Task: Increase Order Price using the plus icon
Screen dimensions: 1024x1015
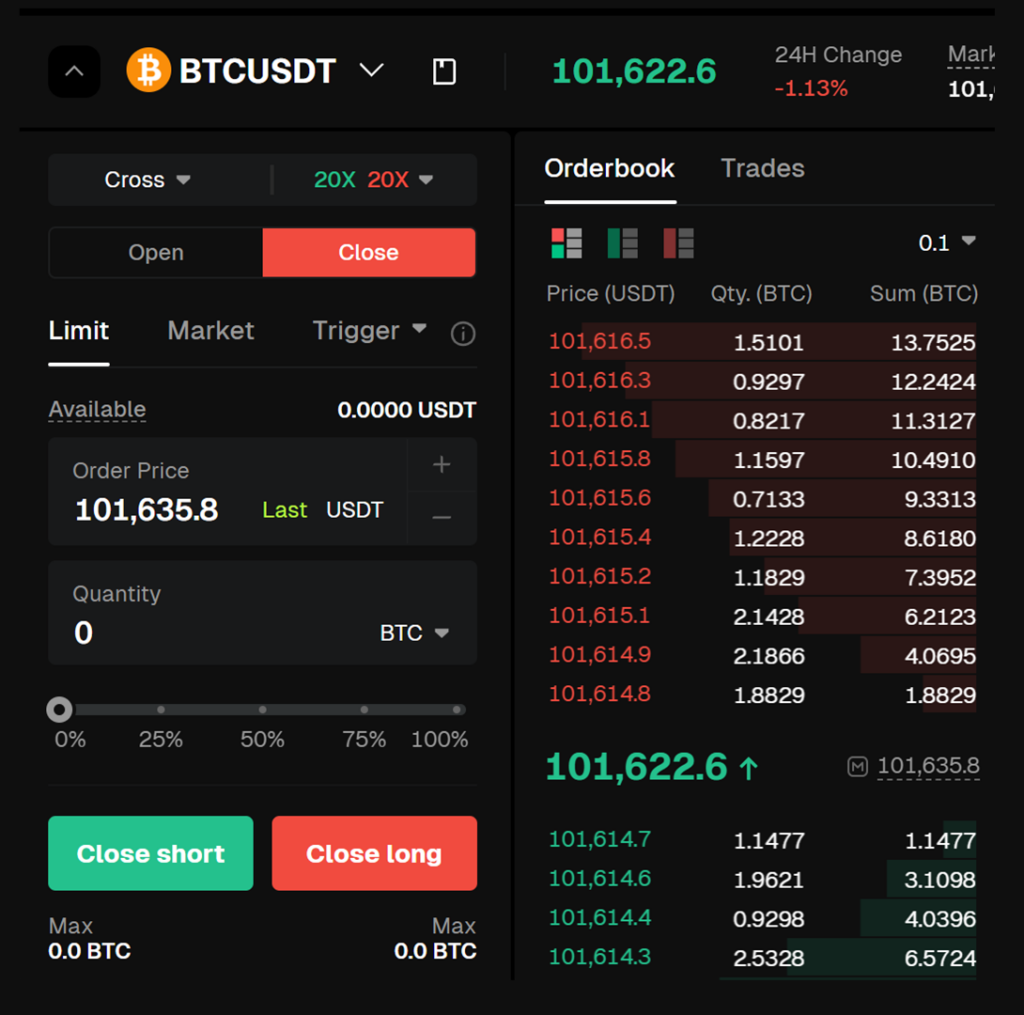Action: coord(441,464)
